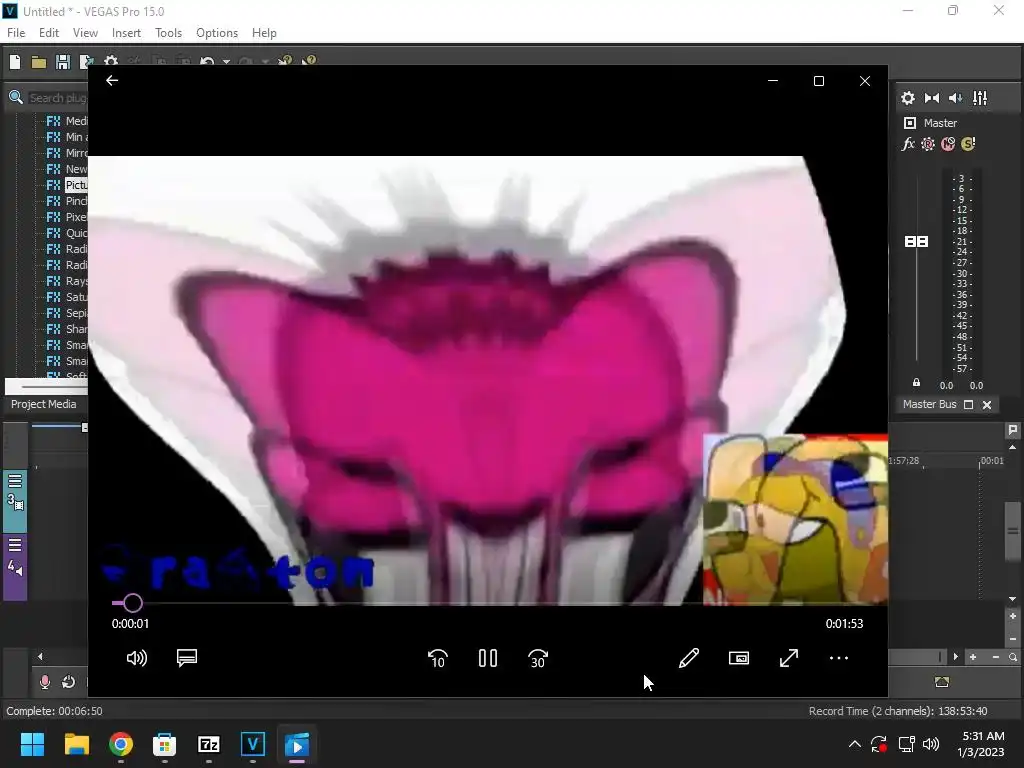This screenshot has width=1024, height=768.
Task: Toggle the Master Mute button
Action: pos(948,144)
